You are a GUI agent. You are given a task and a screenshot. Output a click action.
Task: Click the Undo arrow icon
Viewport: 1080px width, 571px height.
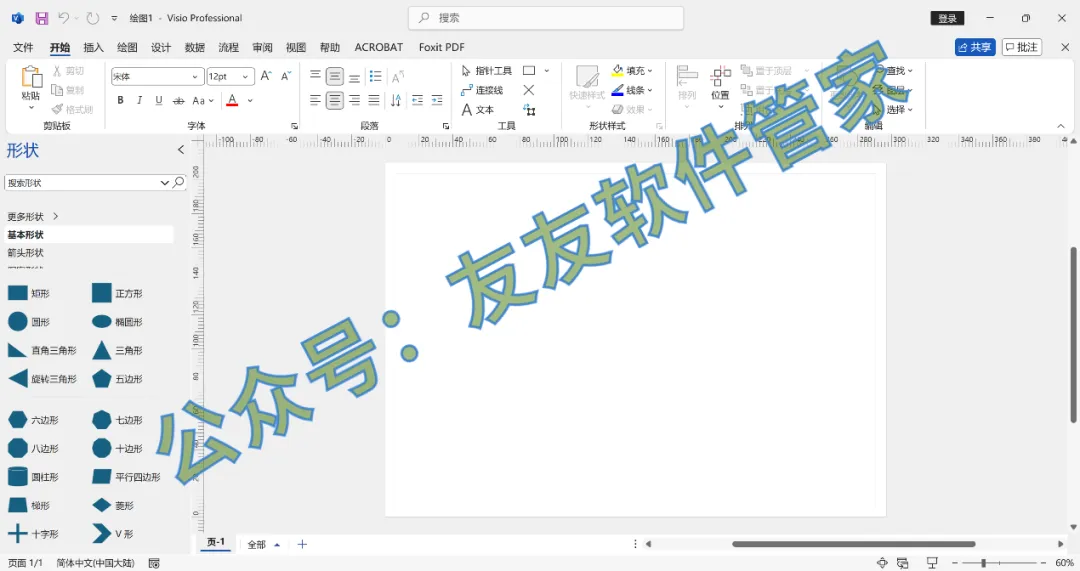pos(63,18)
